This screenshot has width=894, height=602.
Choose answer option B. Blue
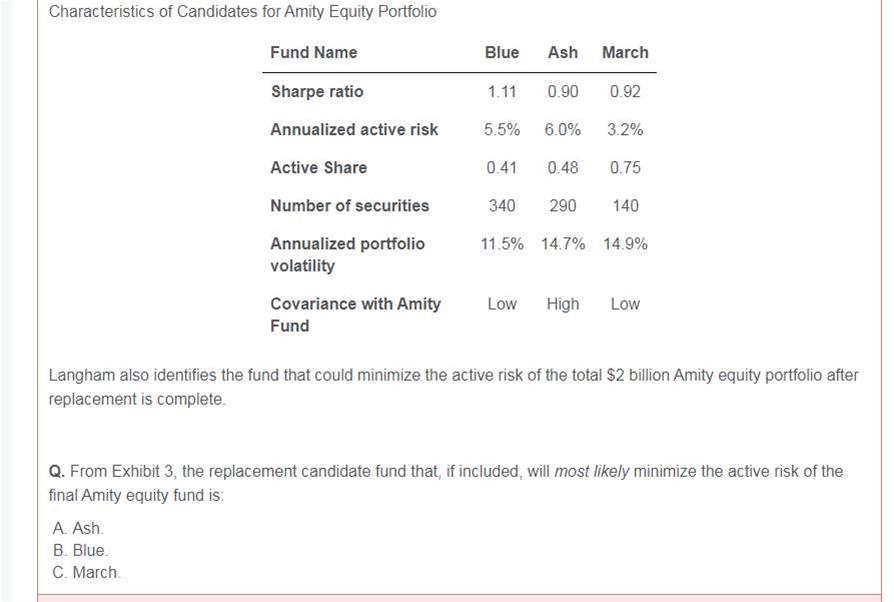pyautogui.click(x=80, y=550)
